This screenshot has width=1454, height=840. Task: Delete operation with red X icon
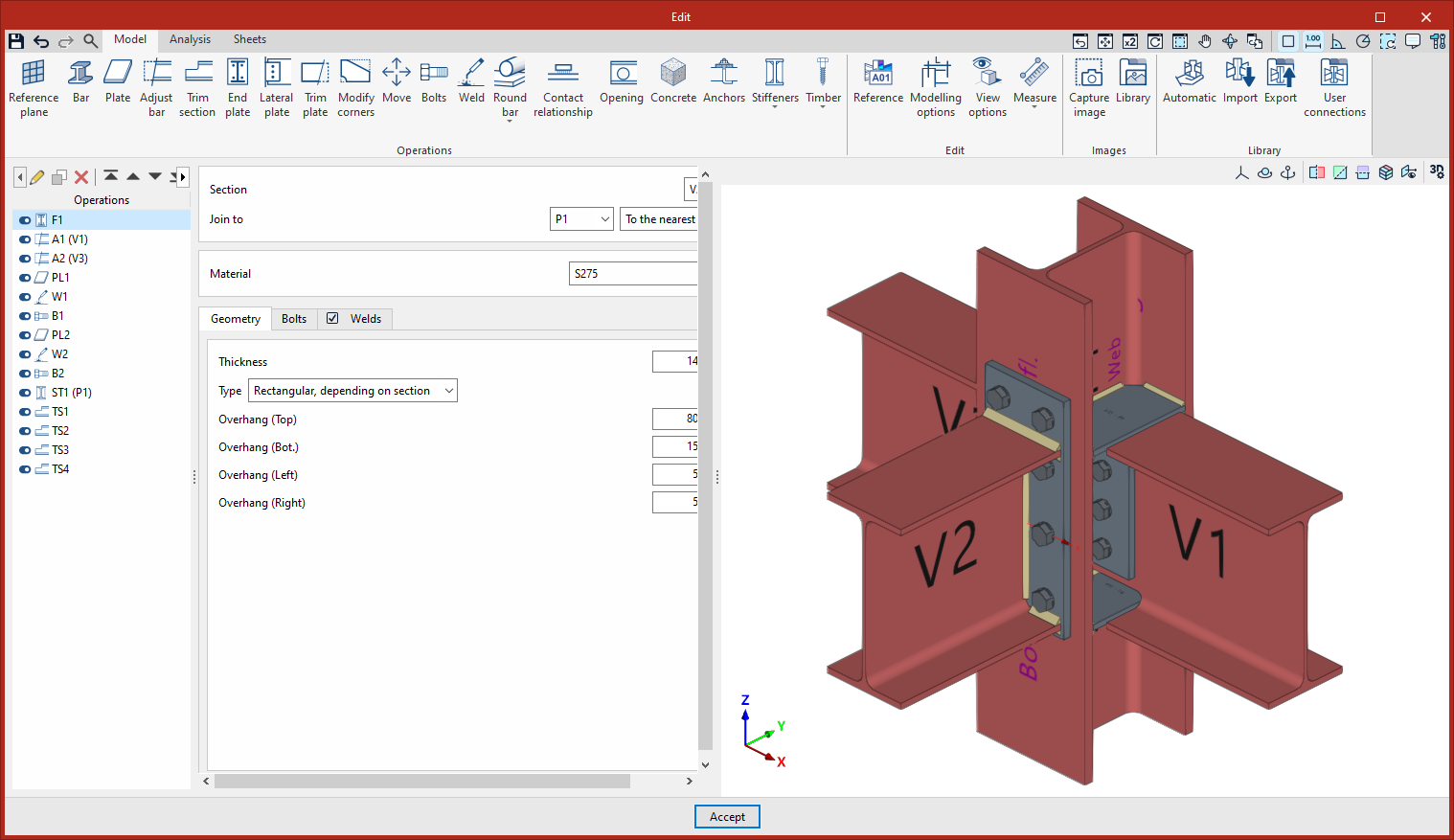point(81,177)
